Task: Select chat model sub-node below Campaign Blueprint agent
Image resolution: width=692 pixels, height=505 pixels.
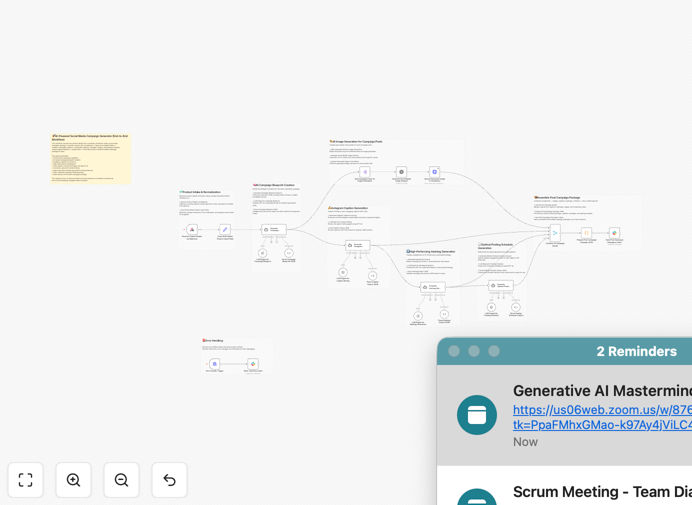Action: click(263, 253)
